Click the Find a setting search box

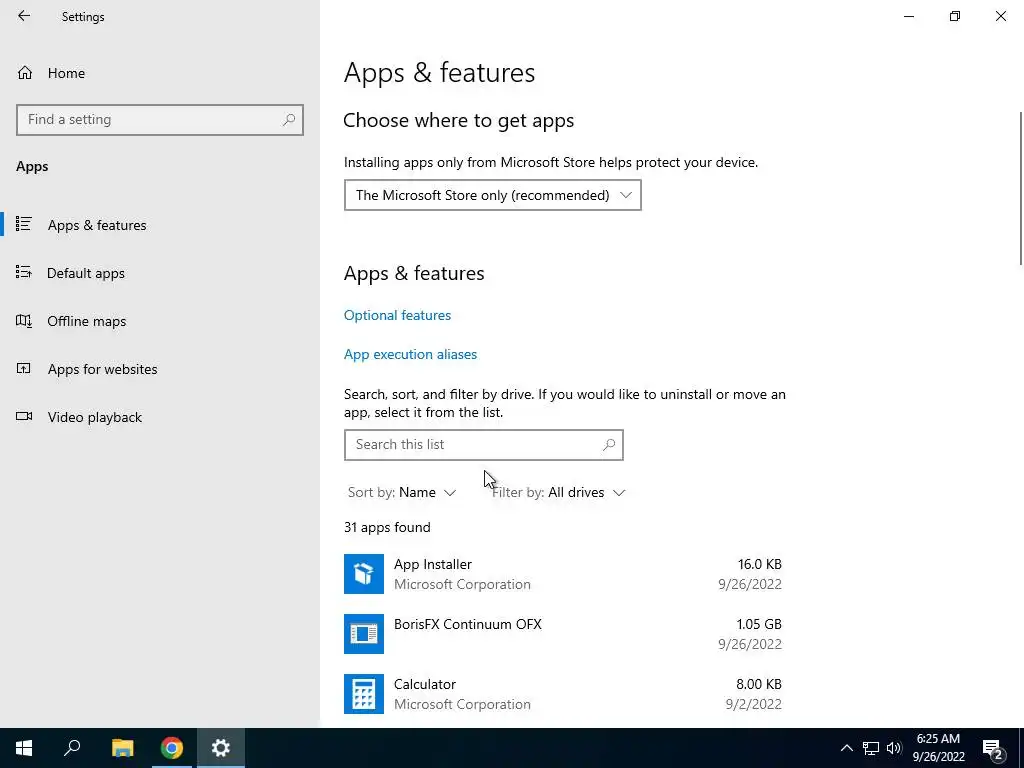[x=160, y=120]
